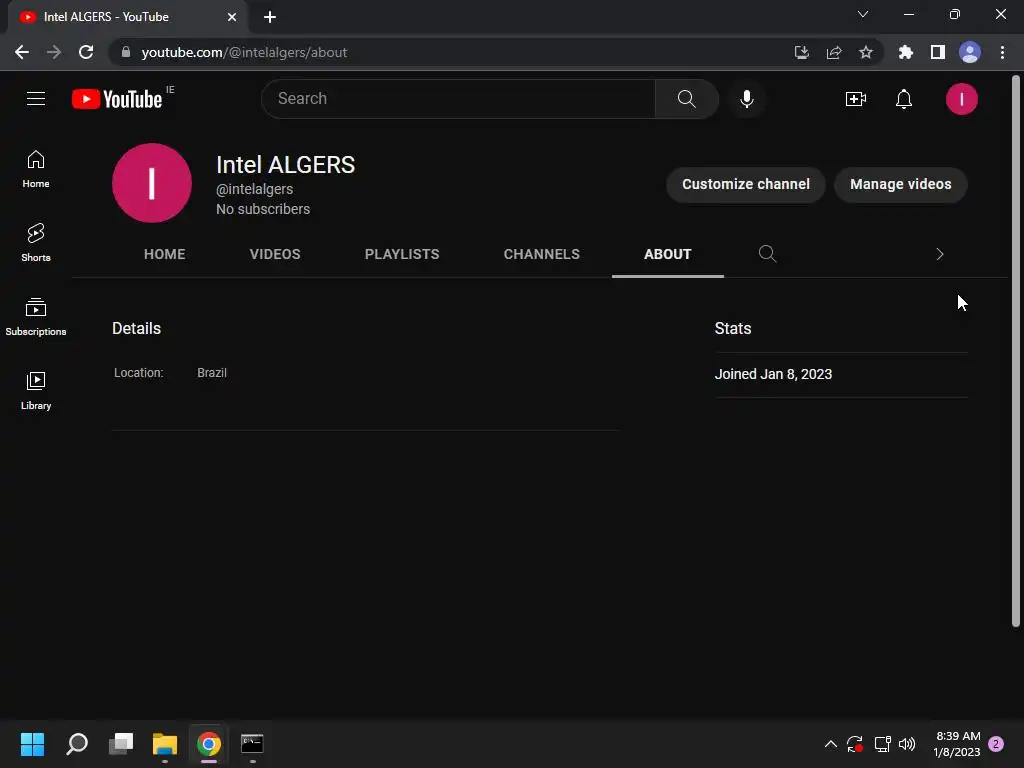The height and width of the screenshot is (768, 1024).
Task: Click Customize channel button
Action: point(746,184)
